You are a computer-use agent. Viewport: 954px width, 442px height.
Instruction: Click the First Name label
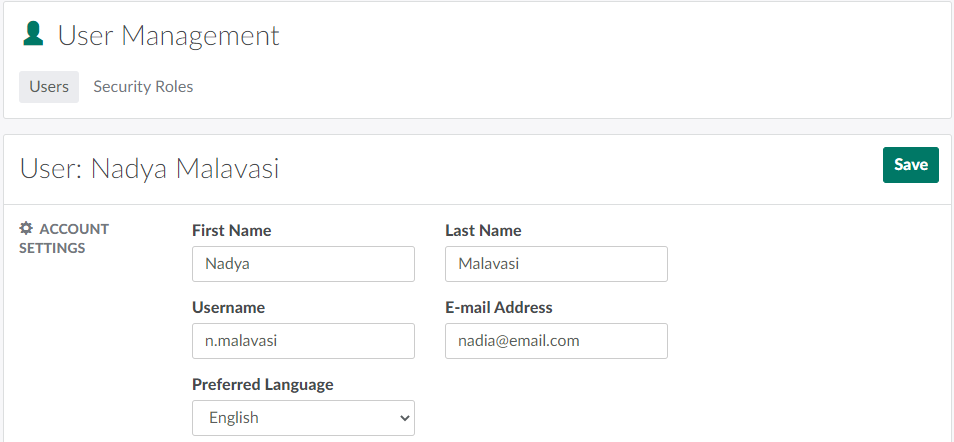tap(231, 231)
